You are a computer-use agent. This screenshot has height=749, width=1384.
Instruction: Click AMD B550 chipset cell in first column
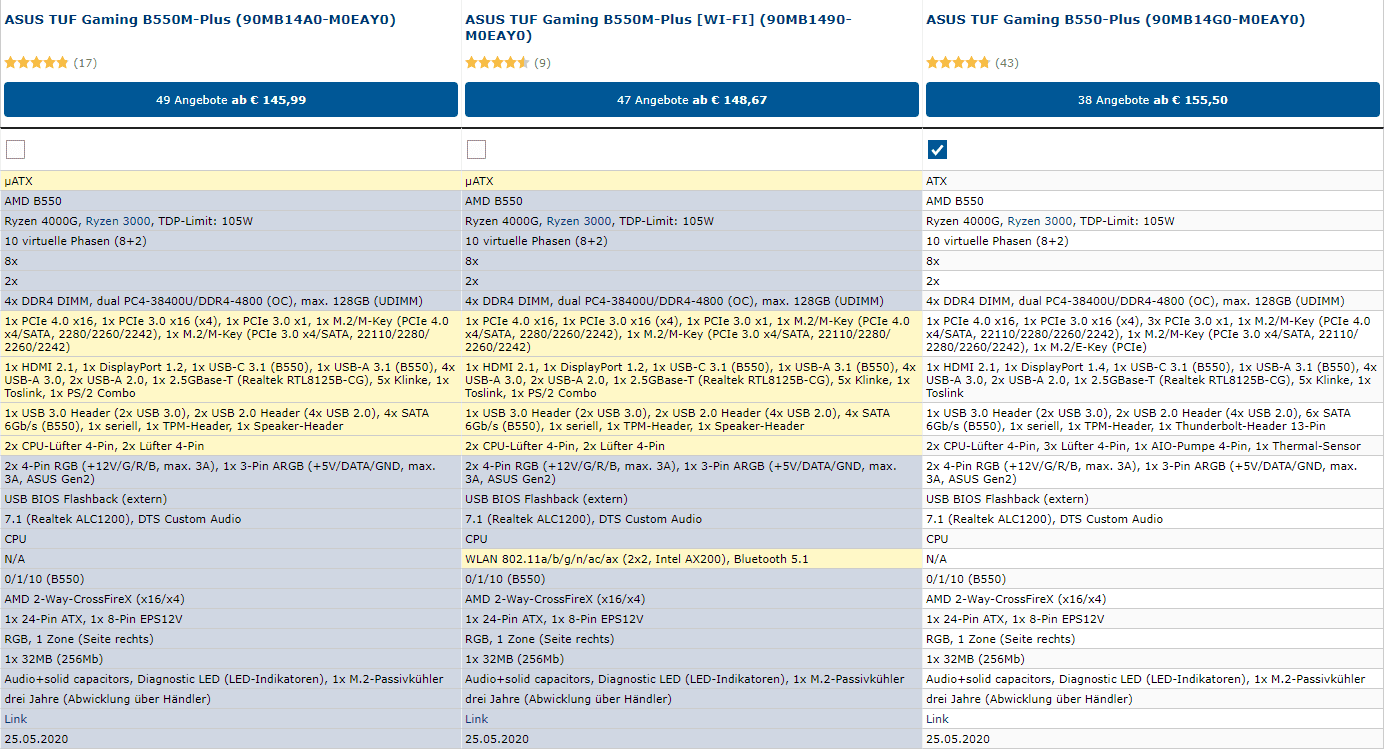[231, 201]
